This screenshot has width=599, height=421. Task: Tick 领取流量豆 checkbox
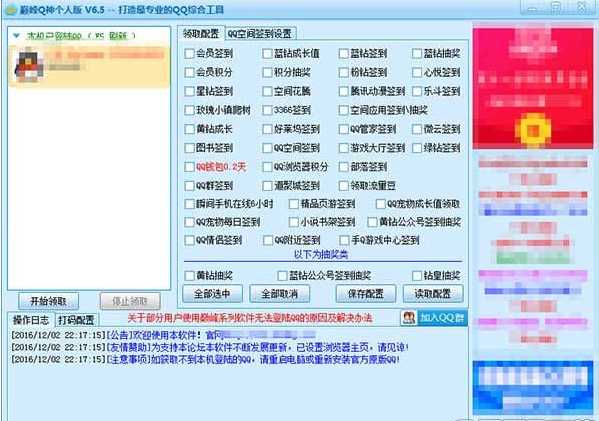[x=344, y=186]
